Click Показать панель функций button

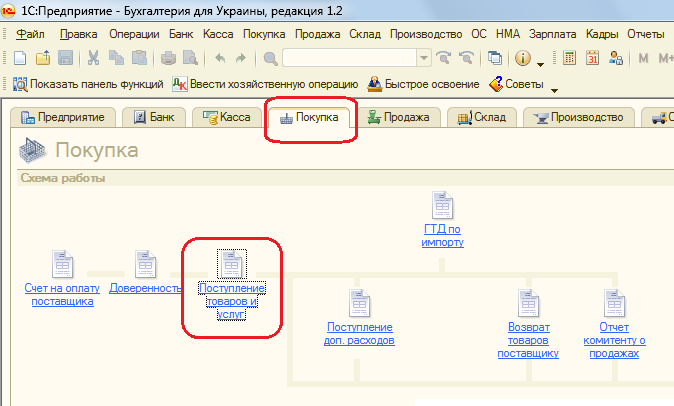tap(88, 84)
